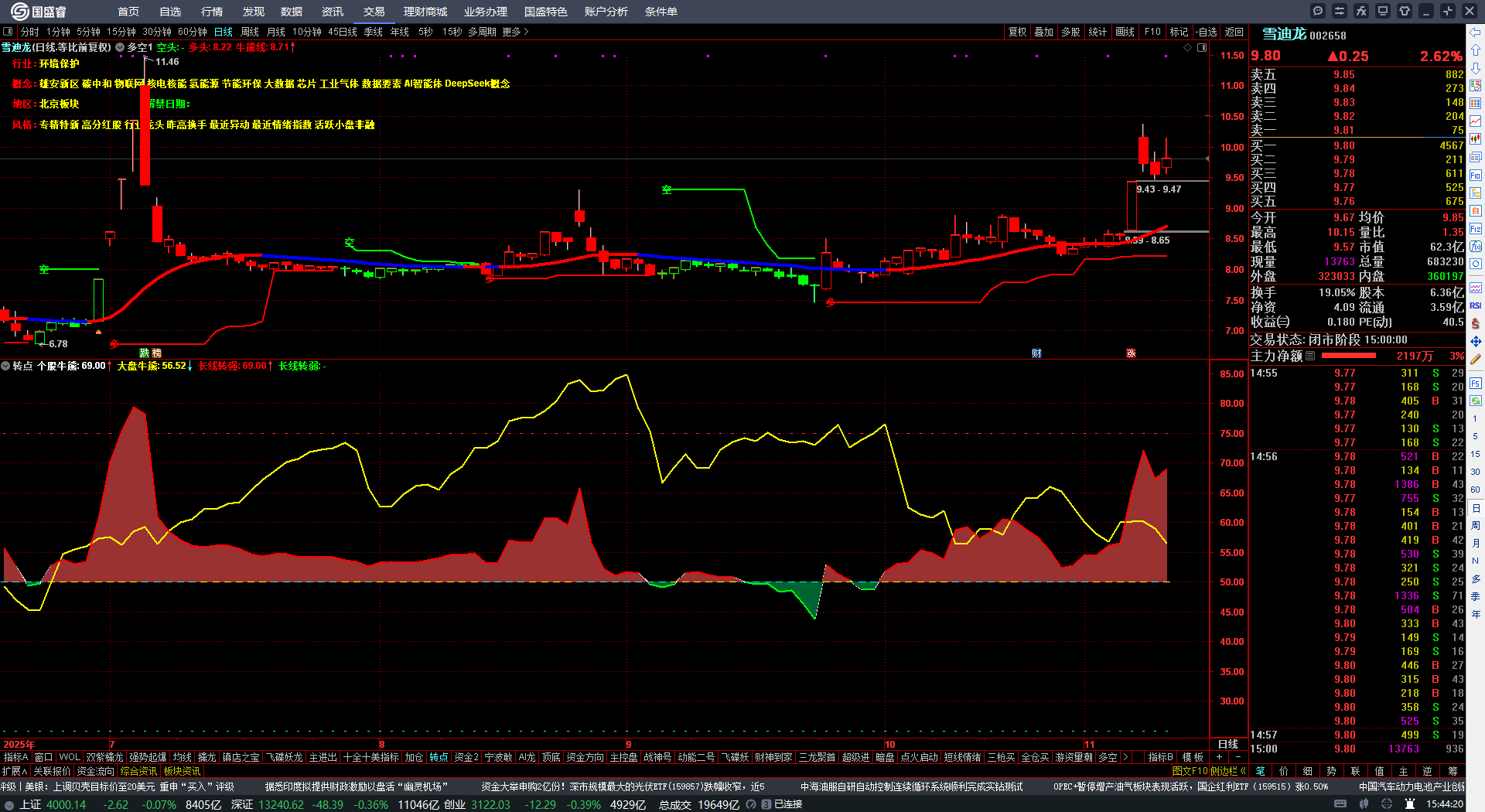Click the 财 marker on the date axis
Screen dimensions: 1485x812
pyautogui.click(x=1036, y=353)
